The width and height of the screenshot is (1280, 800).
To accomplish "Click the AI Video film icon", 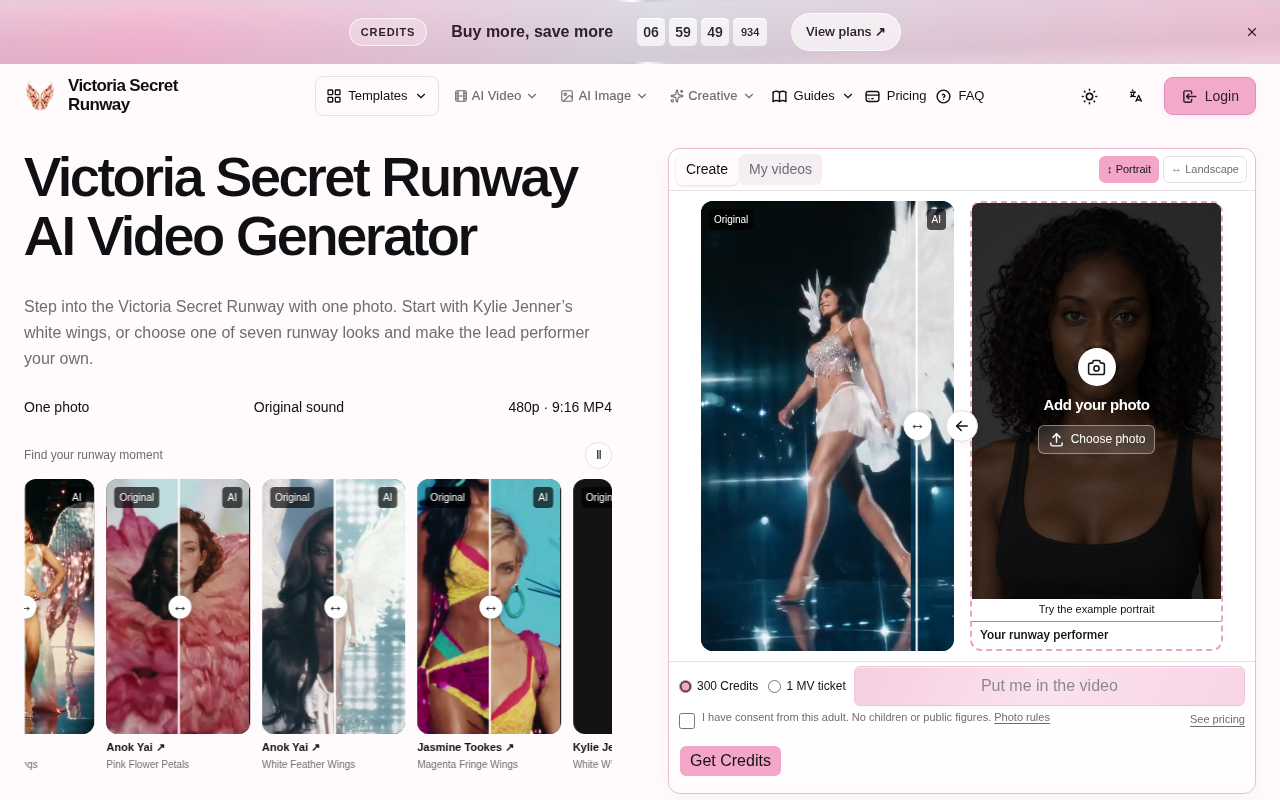I will tap(461, 96).
